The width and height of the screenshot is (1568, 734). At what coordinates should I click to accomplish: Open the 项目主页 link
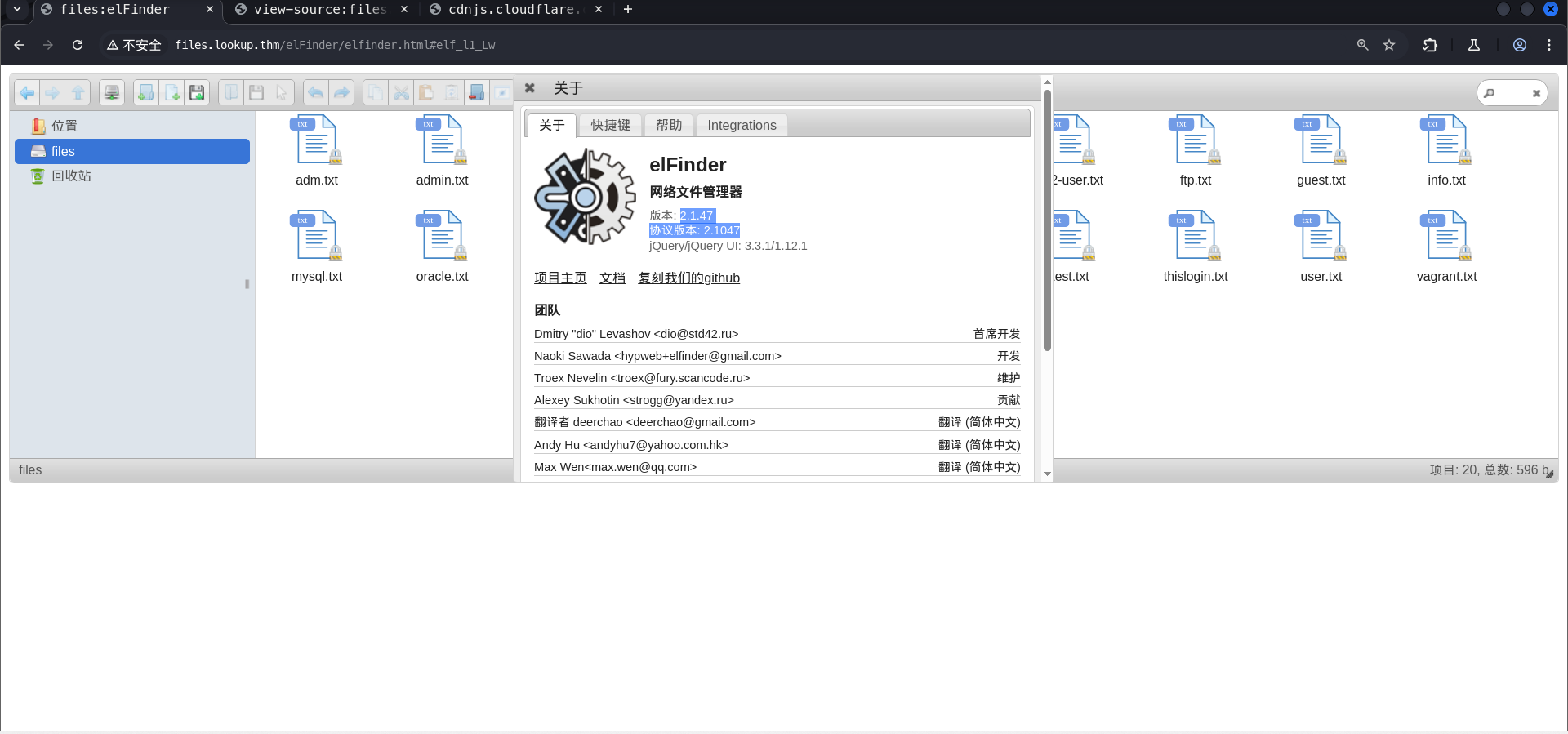[560, 278]
